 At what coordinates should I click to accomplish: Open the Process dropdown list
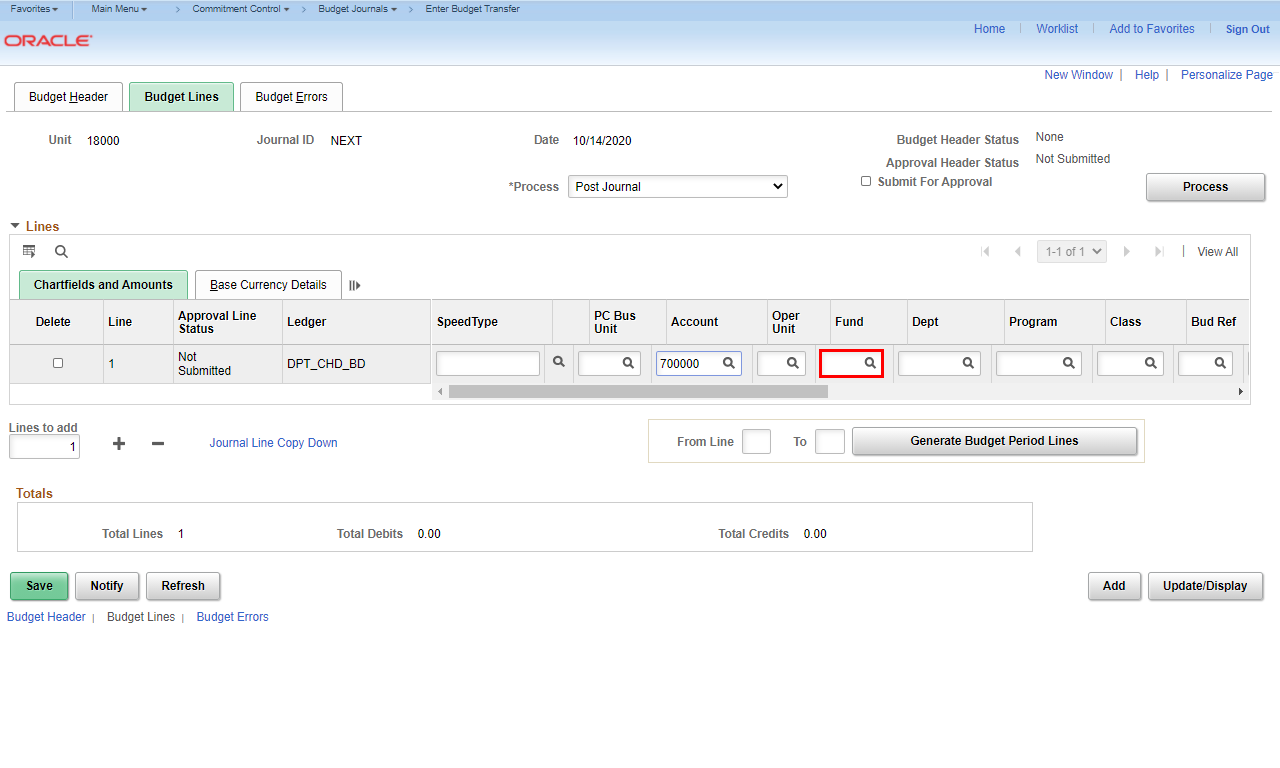tap(677, 187)
